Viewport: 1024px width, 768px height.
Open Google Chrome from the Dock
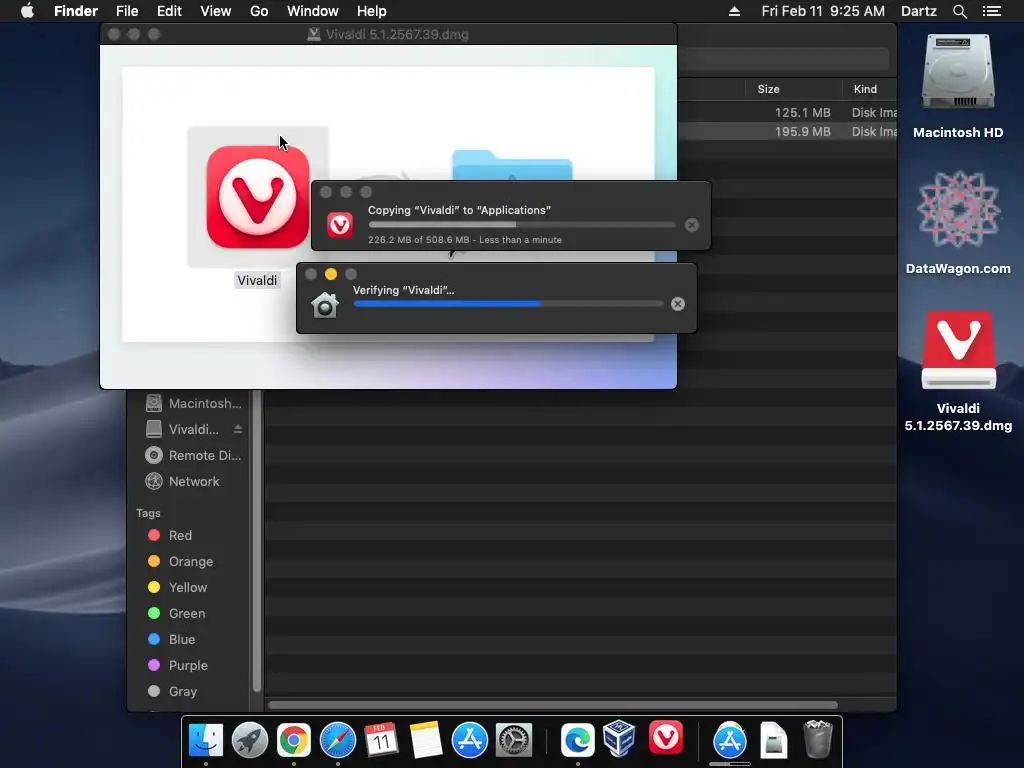pyautogui.click(x=294, y=741)
